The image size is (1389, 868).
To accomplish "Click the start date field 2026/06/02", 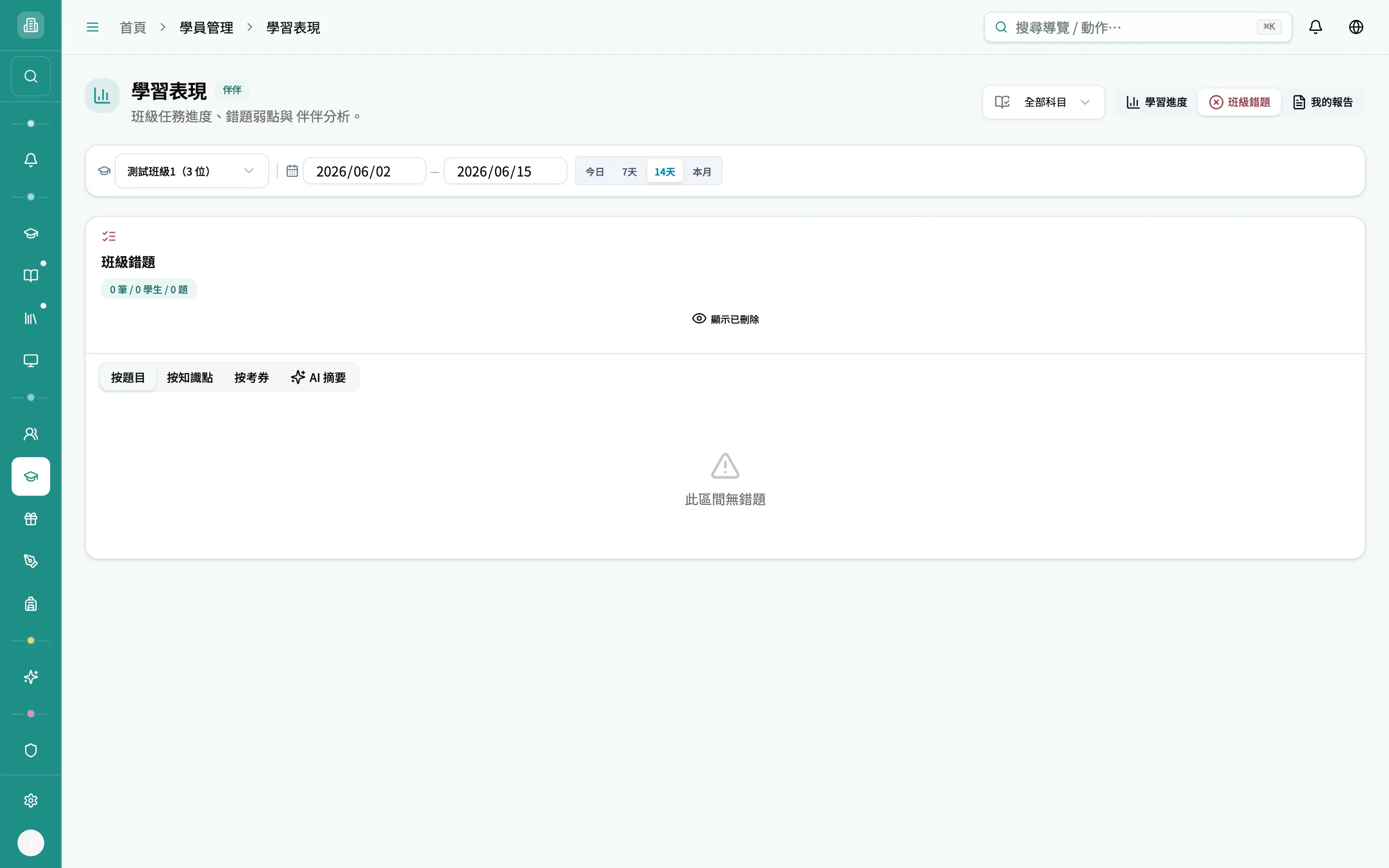I will 365,171.
